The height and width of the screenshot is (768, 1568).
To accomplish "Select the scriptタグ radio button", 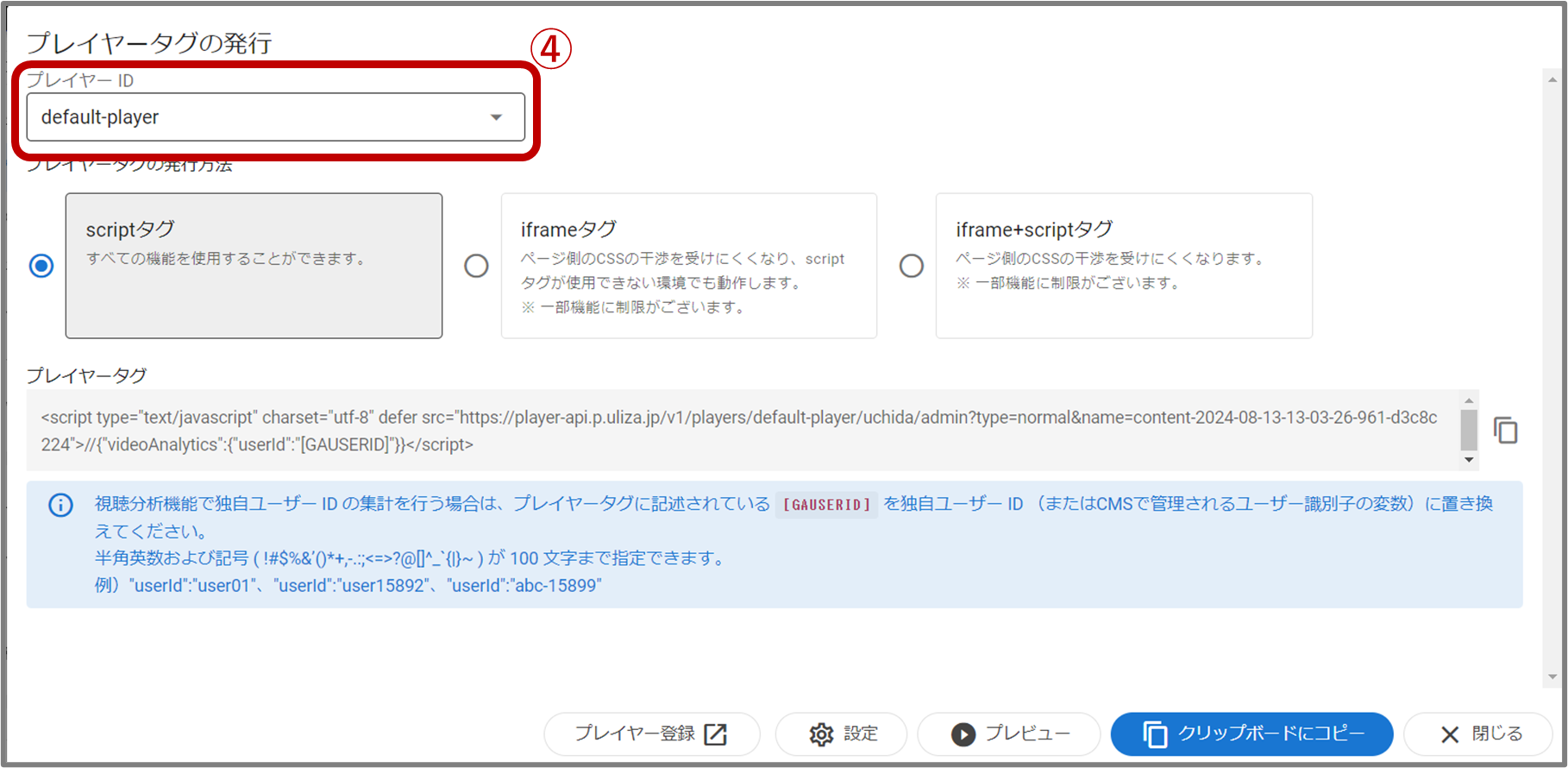I will click(x=41, y=266).
